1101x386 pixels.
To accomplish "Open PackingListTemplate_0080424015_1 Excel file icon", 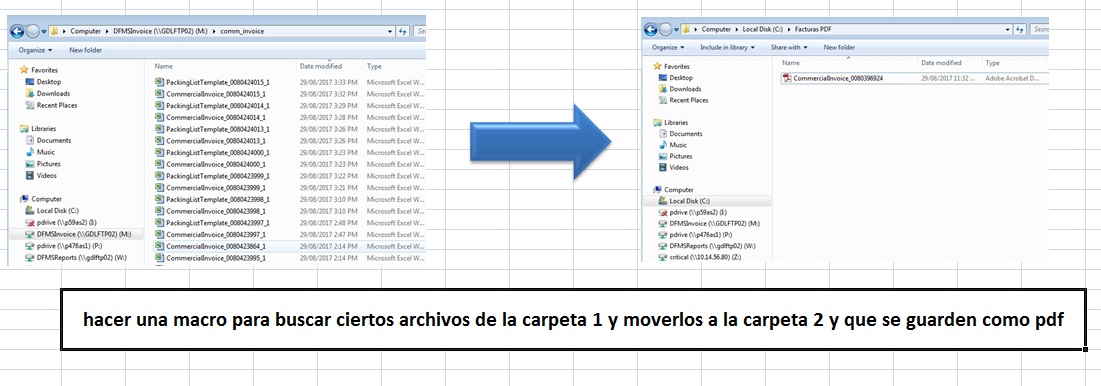I will pyautogui.click(x=159, y=82).
